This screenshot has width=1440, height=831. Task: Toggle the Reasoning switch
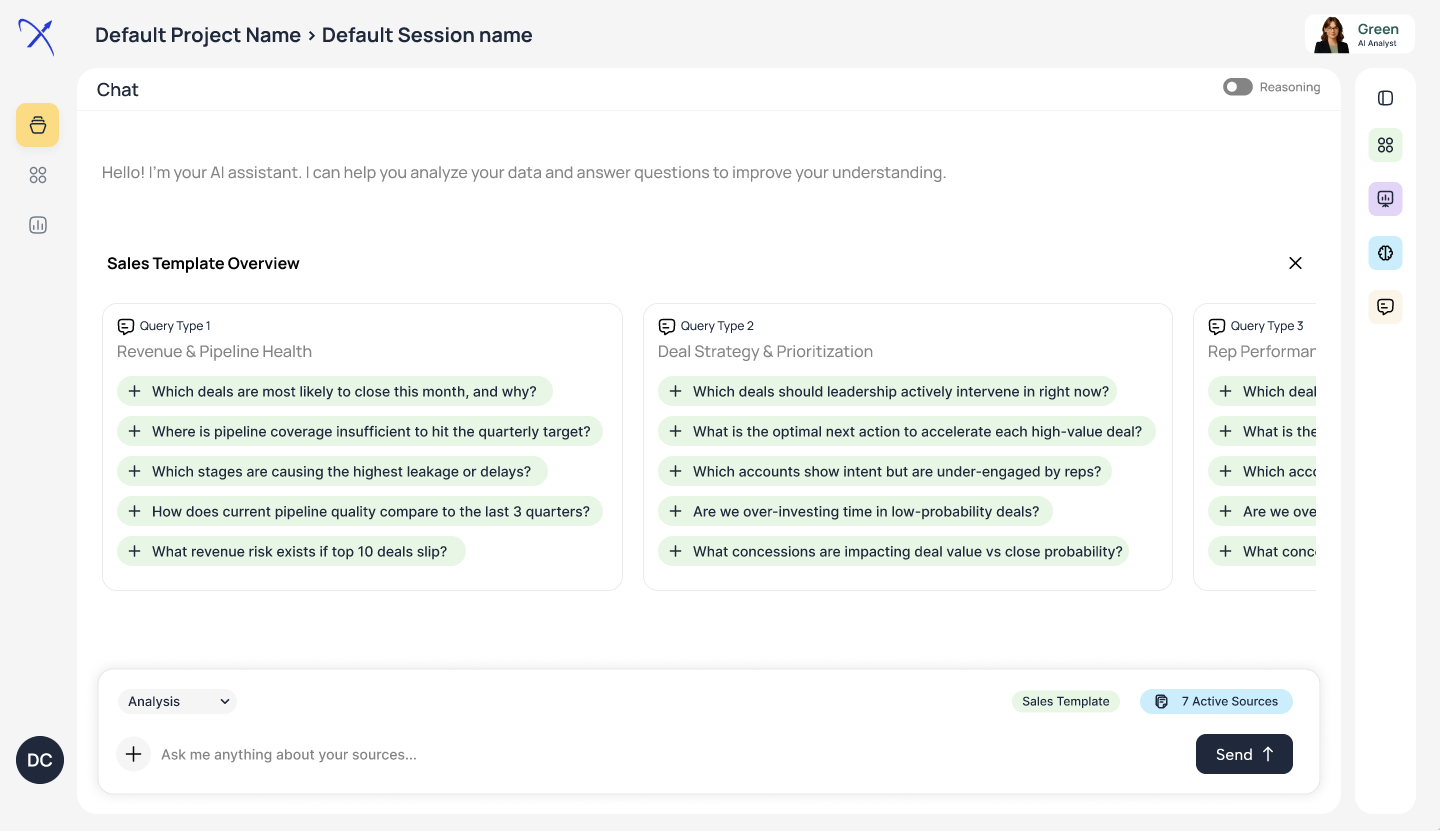tap(1237, 87)
